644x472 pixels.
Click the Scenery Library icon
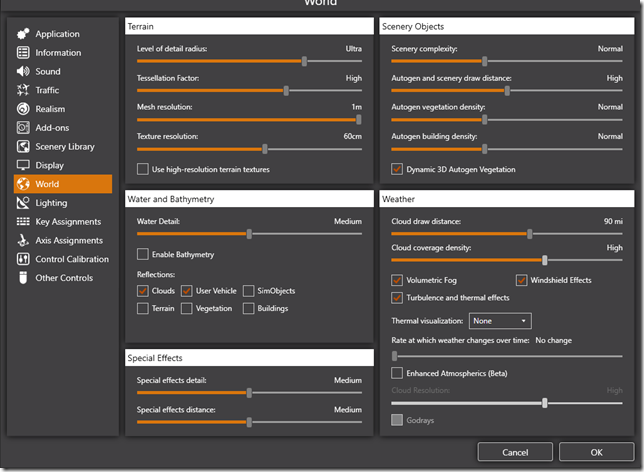pyautogui.click(x=23, y=146)
